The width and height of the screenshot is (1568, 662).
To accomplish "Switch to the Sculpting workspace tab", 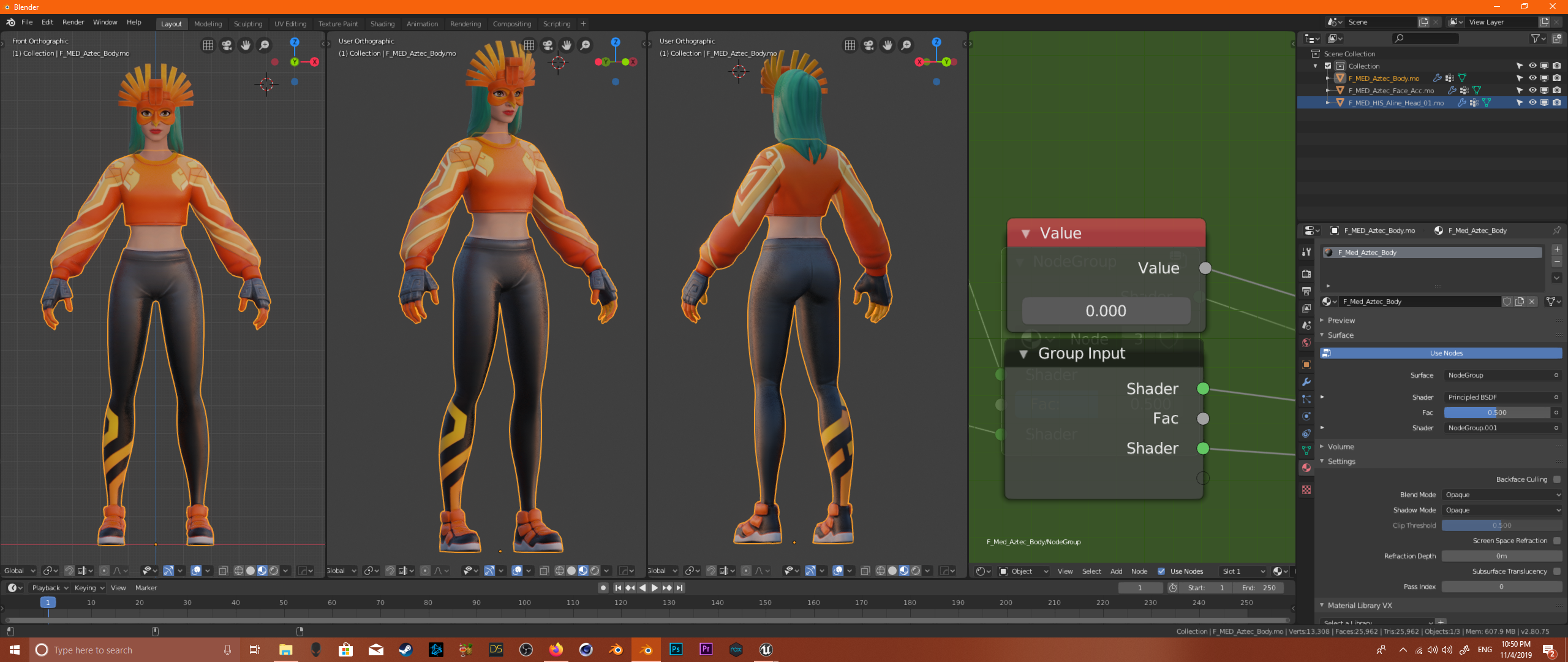I will coord(247,24).
